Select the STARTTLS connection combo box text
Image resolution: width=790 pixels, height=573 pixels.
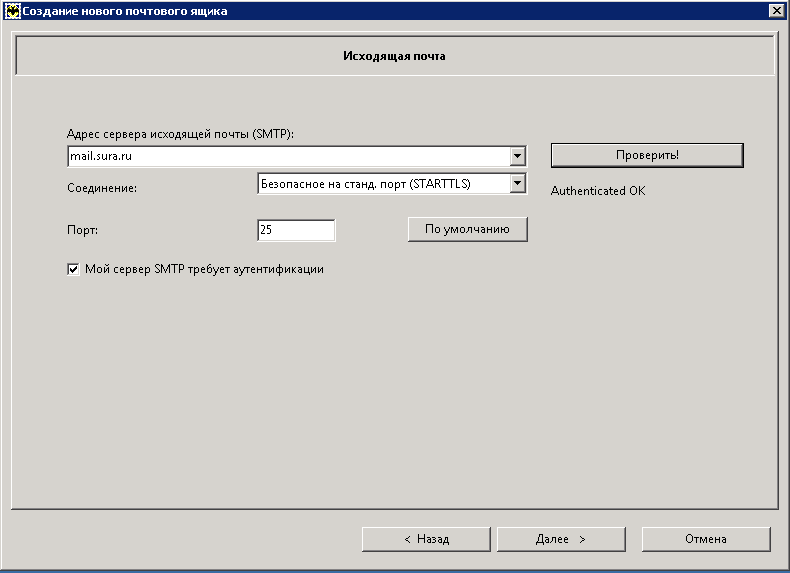point(382,184)
